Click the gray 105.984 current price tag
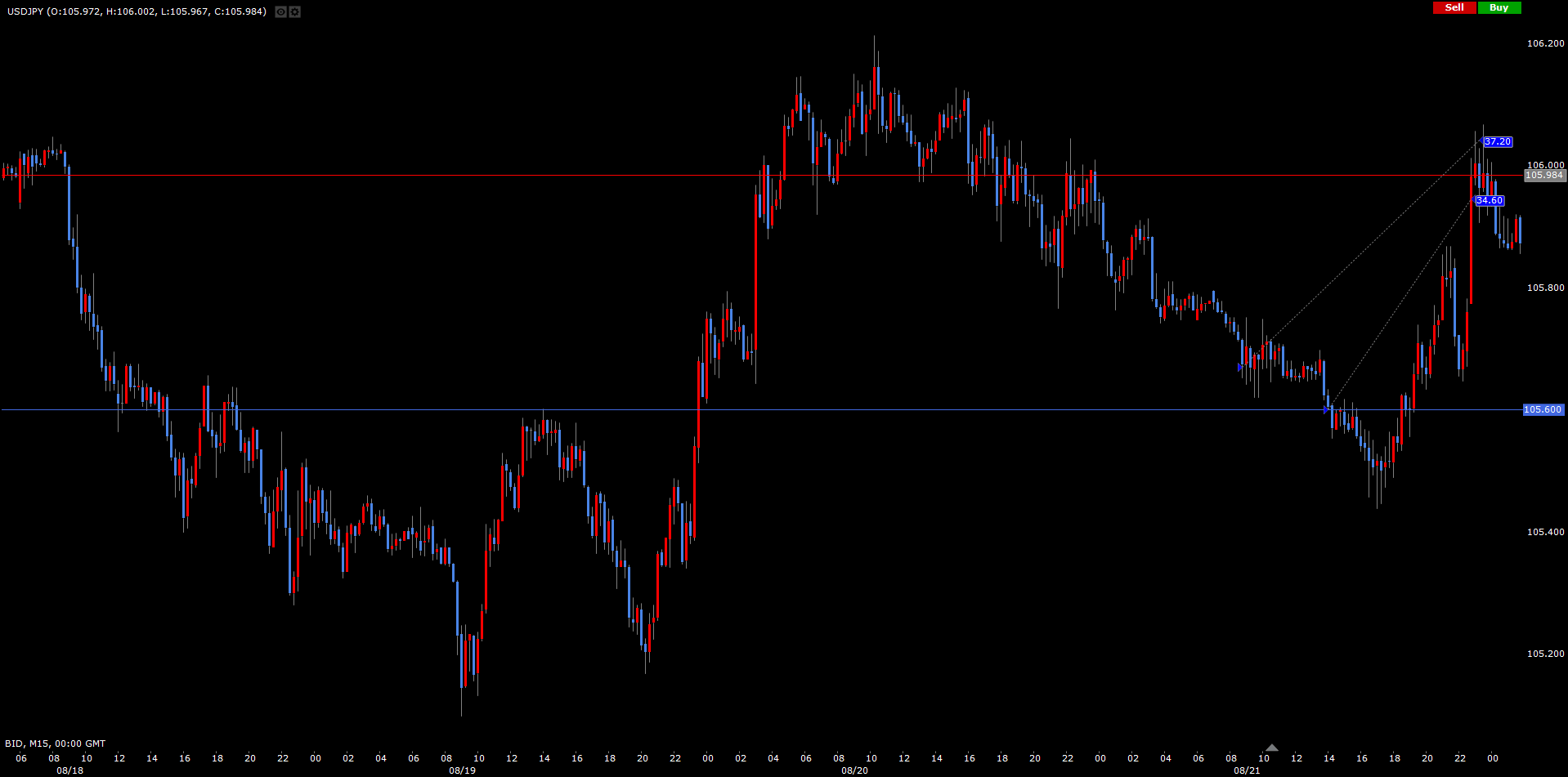 pyautogui.click(x=1544, y=175)
